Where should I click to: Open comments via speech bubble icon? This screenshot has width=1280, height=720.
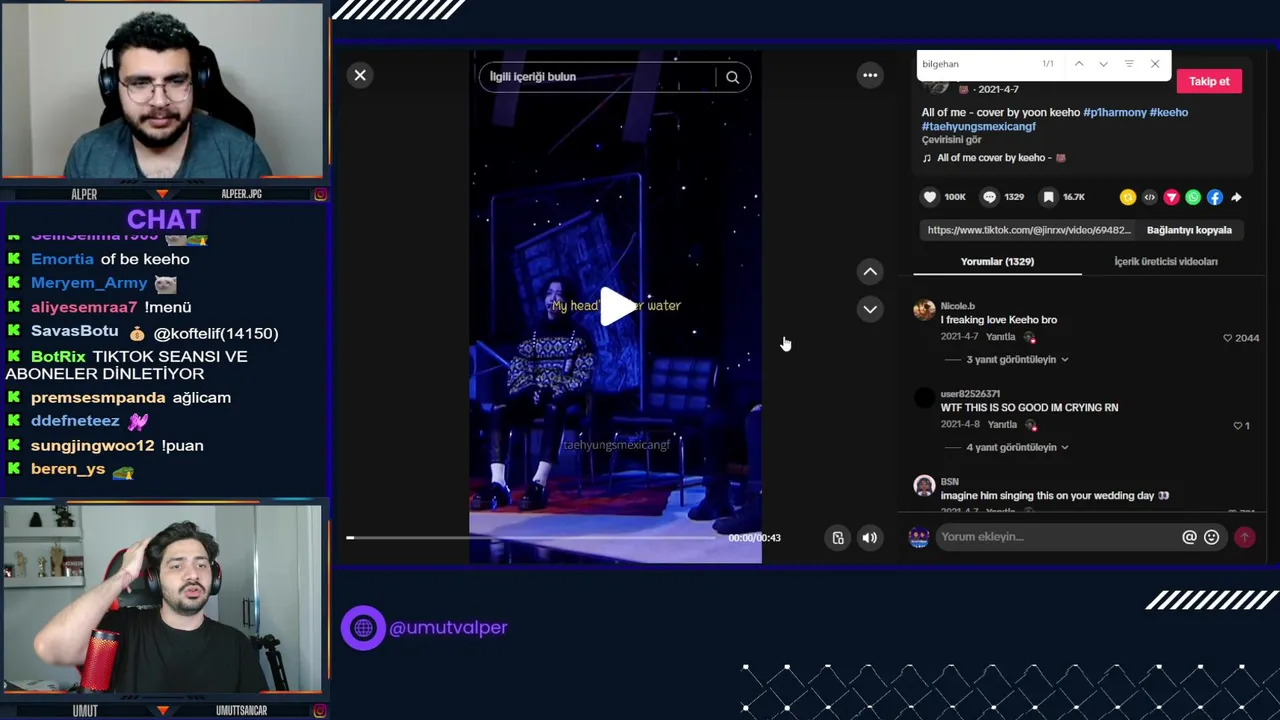pos(990,197)
